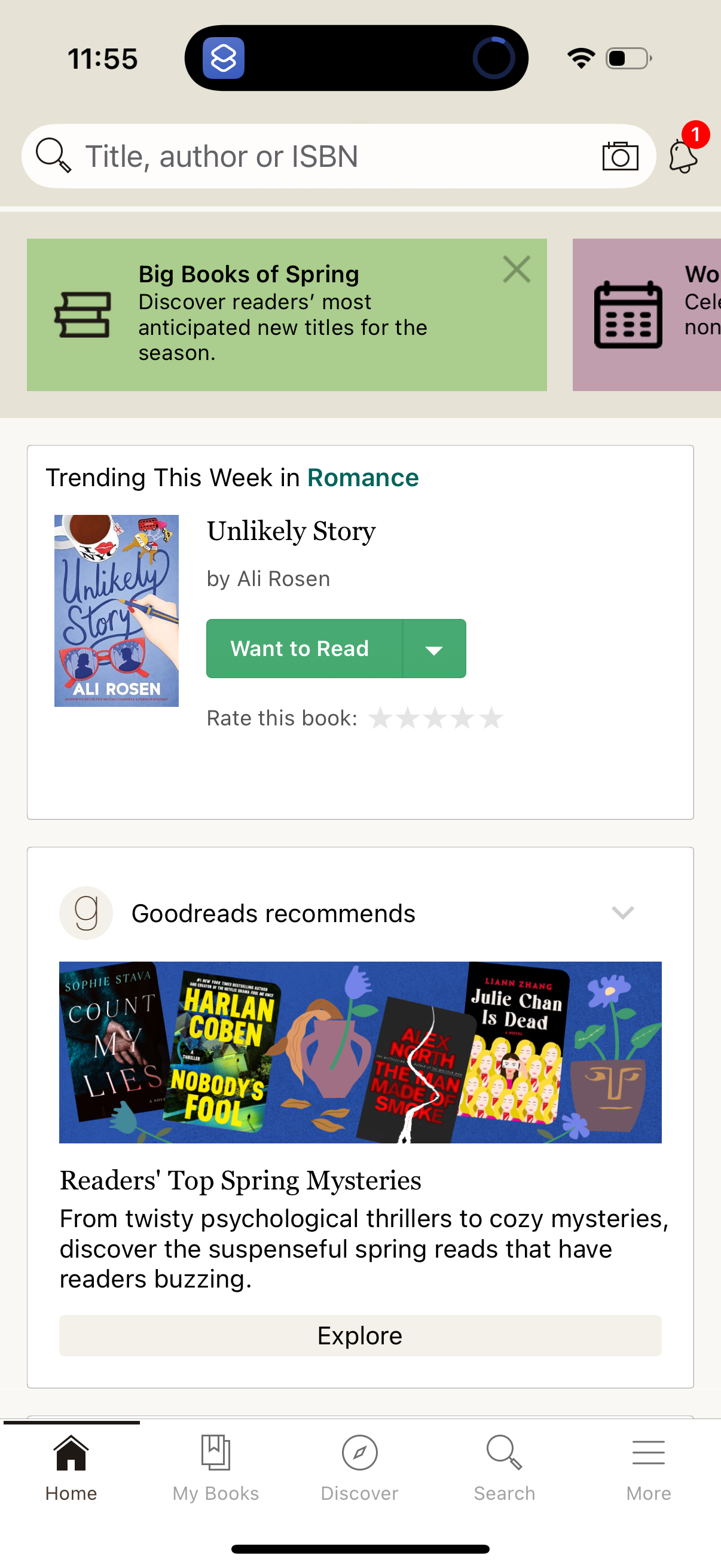
Task: Open notifications via the bell icon
Action: point(683,157)
